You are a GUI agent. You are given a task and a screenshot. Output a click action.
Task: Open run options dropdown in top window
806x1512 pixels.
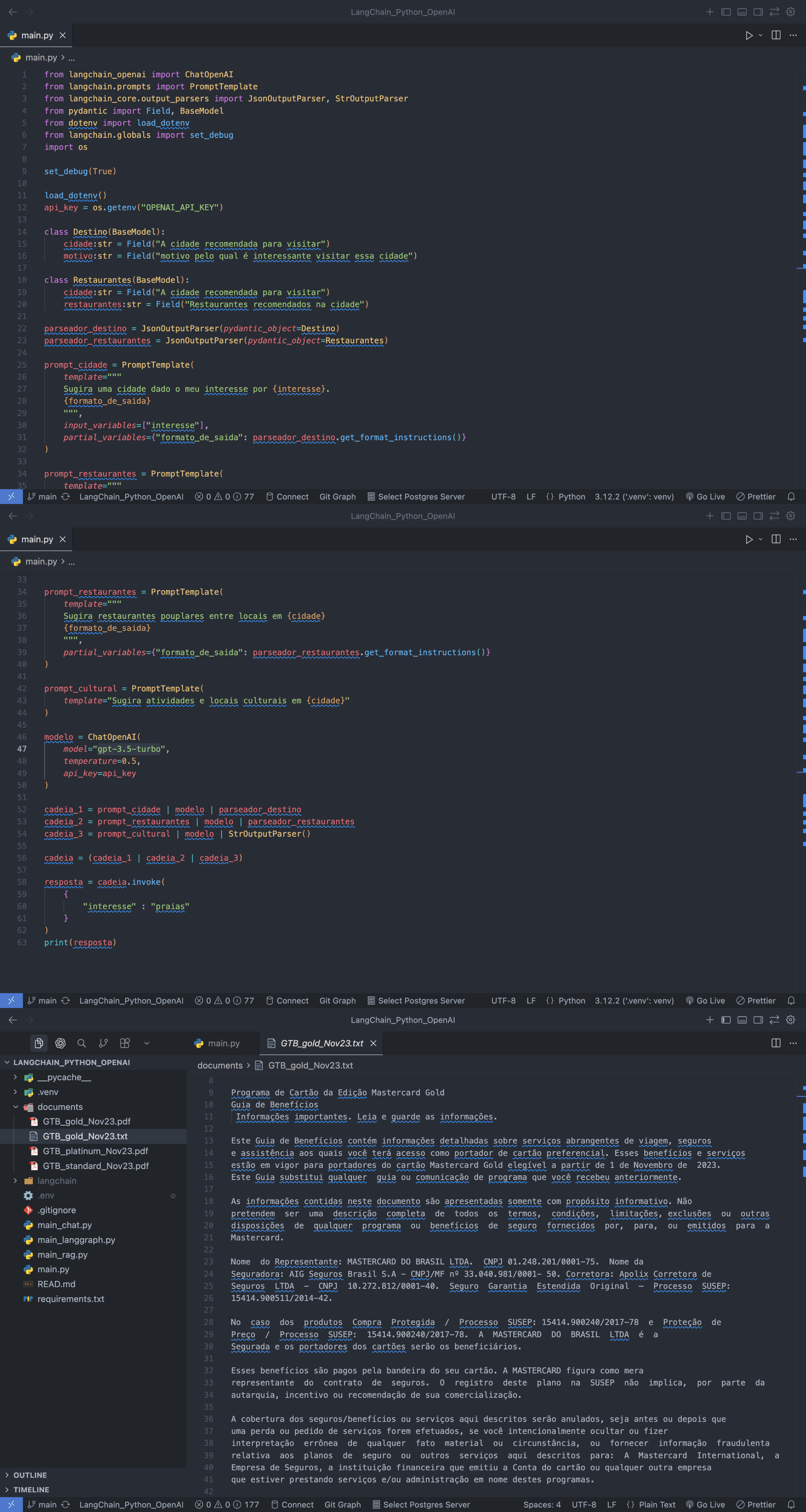click(x=761, y=35)
